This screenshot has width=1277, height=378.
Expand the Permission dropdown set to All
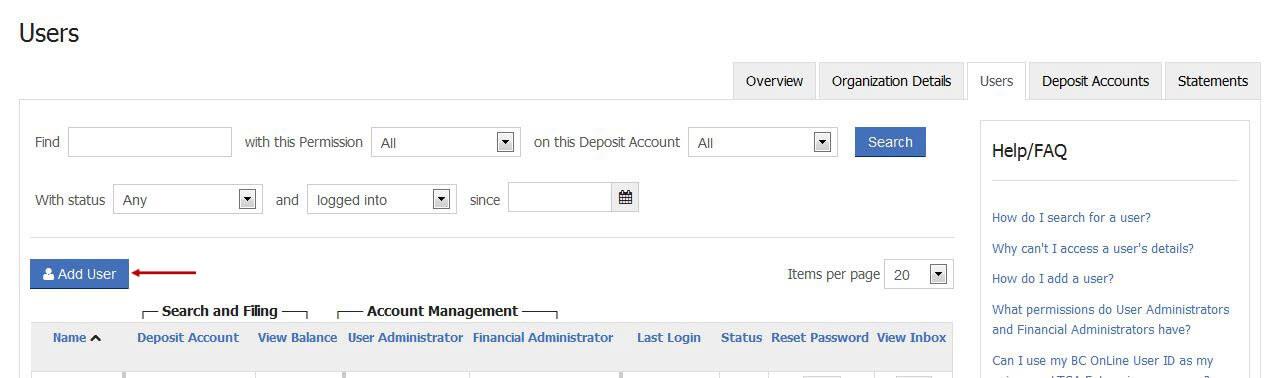pyautogui.click(x=446, y=142)
